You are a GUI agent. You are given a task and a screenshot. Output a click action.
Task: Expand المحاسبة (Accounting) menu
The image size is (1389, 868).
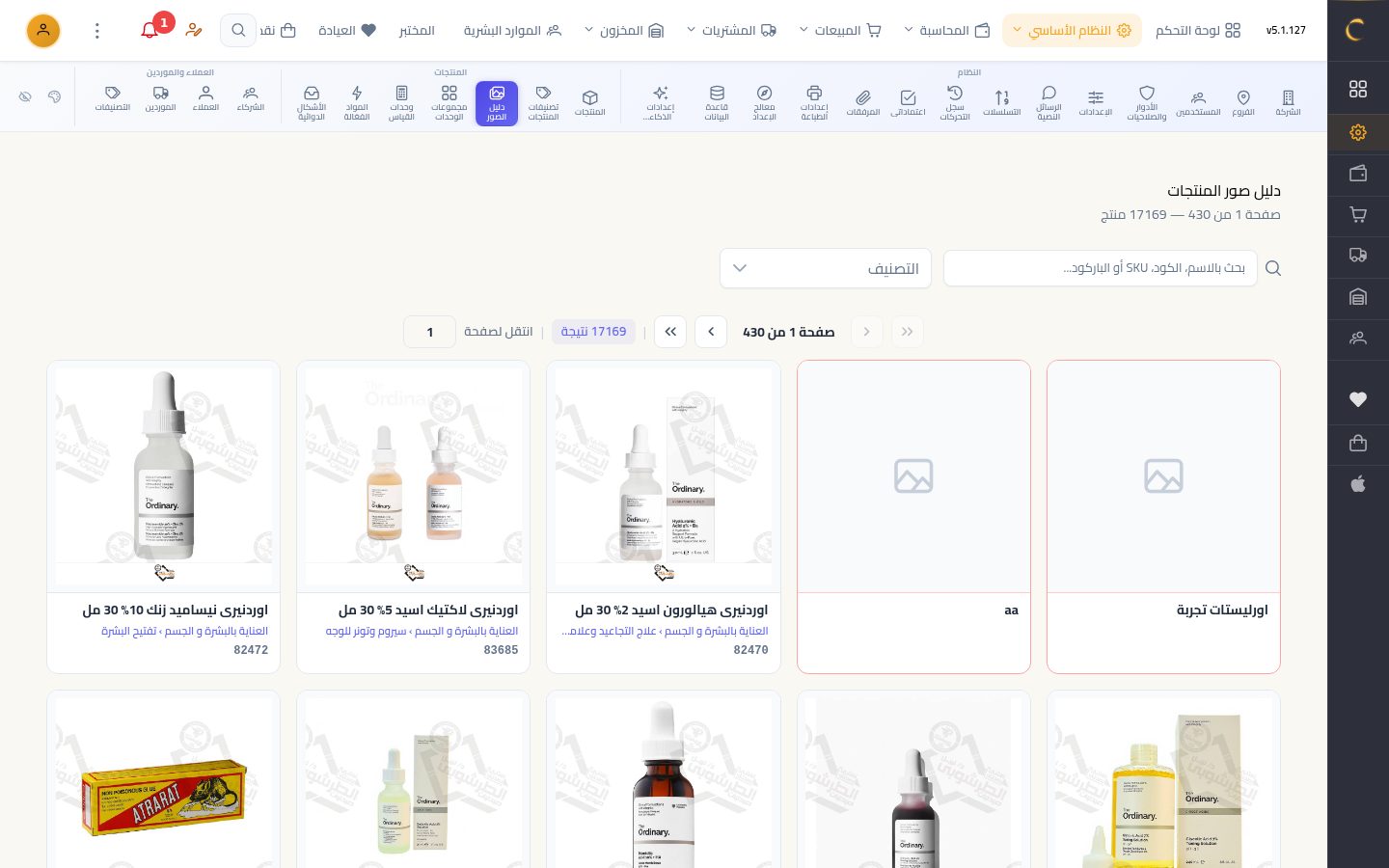click(x=947, y=30)
